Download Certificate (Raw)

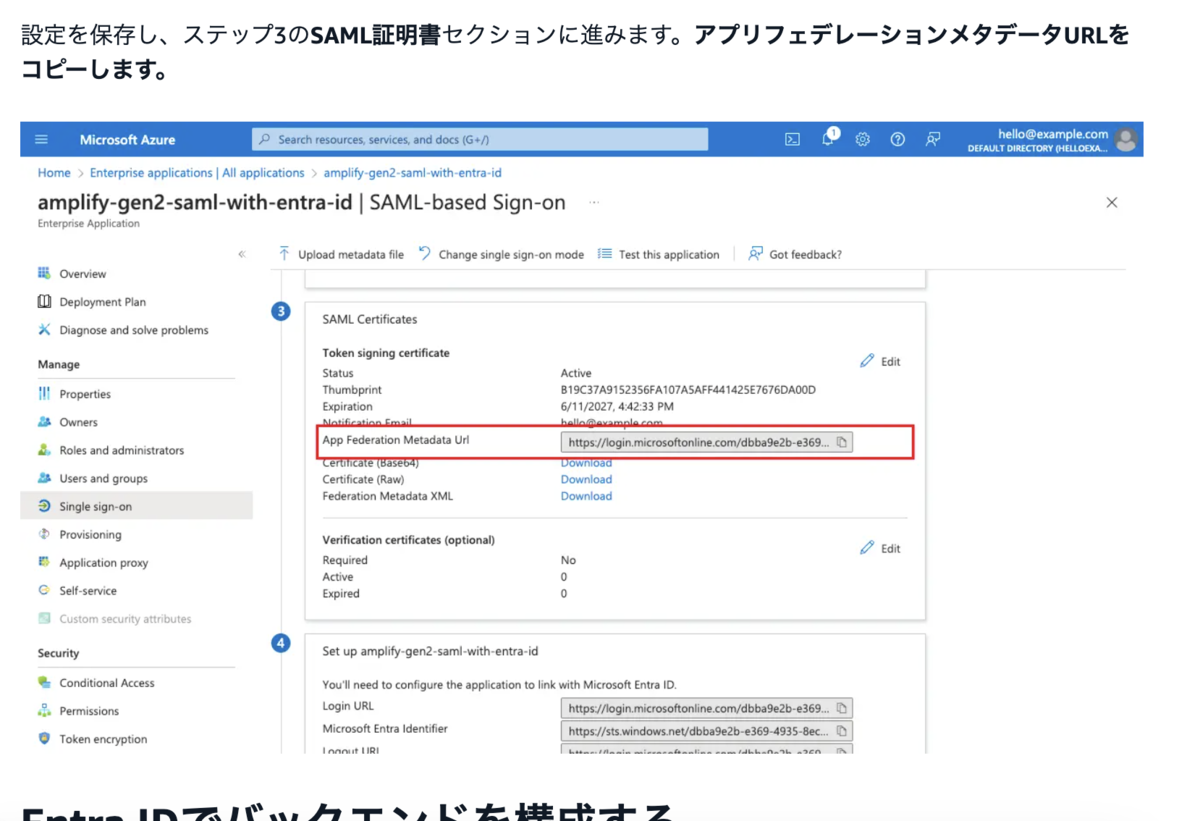[x=586, y=479]
